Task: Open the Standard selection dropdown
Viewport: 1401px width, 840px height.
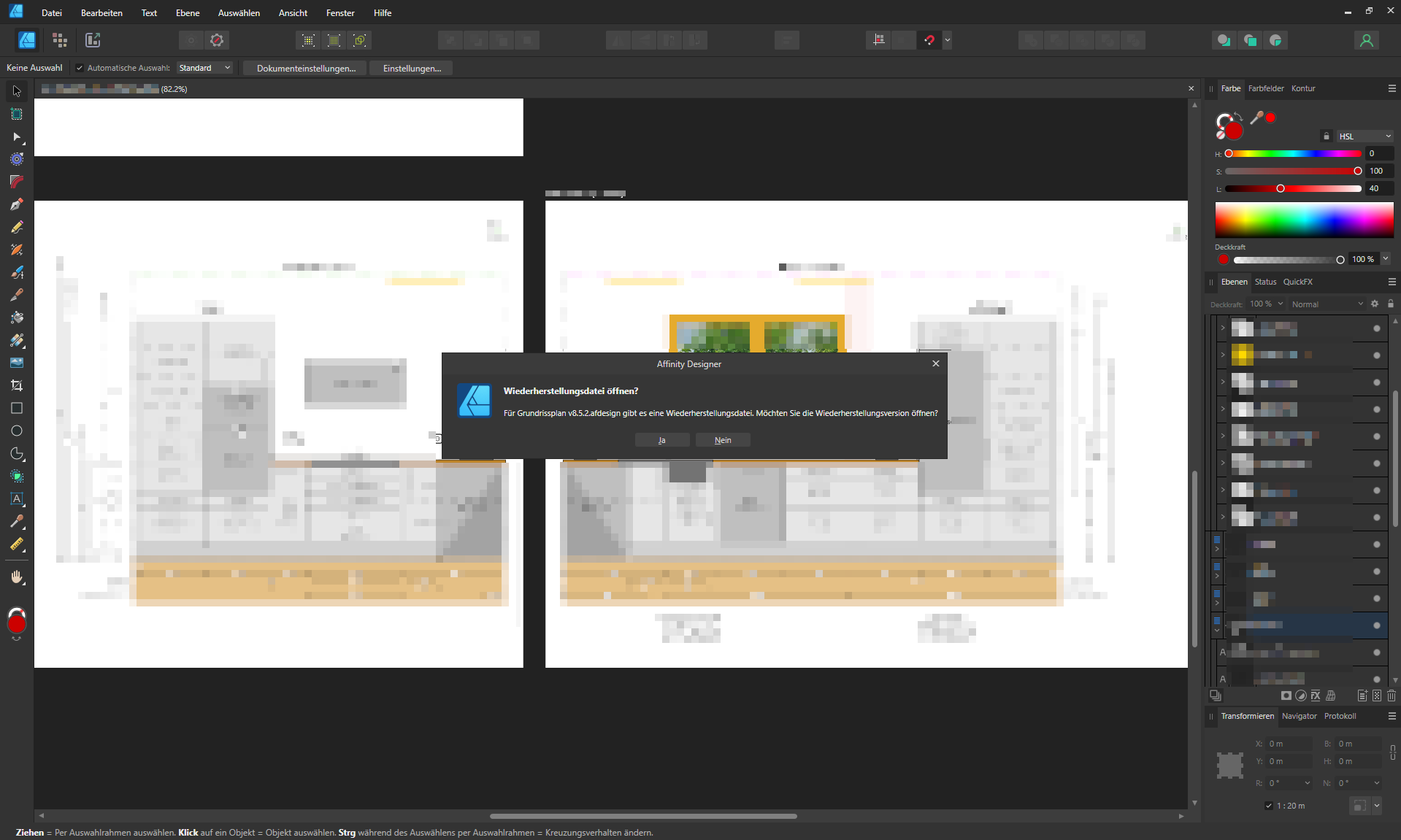Action: pos(204,68)
